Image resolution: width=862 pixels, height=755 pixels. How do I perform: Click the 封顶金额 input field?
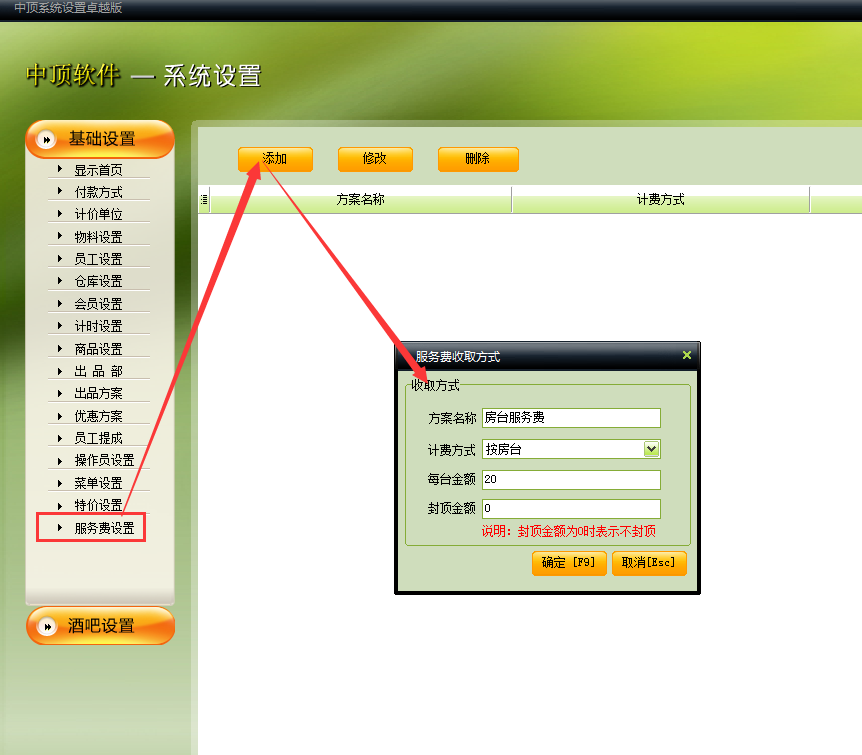571,509
